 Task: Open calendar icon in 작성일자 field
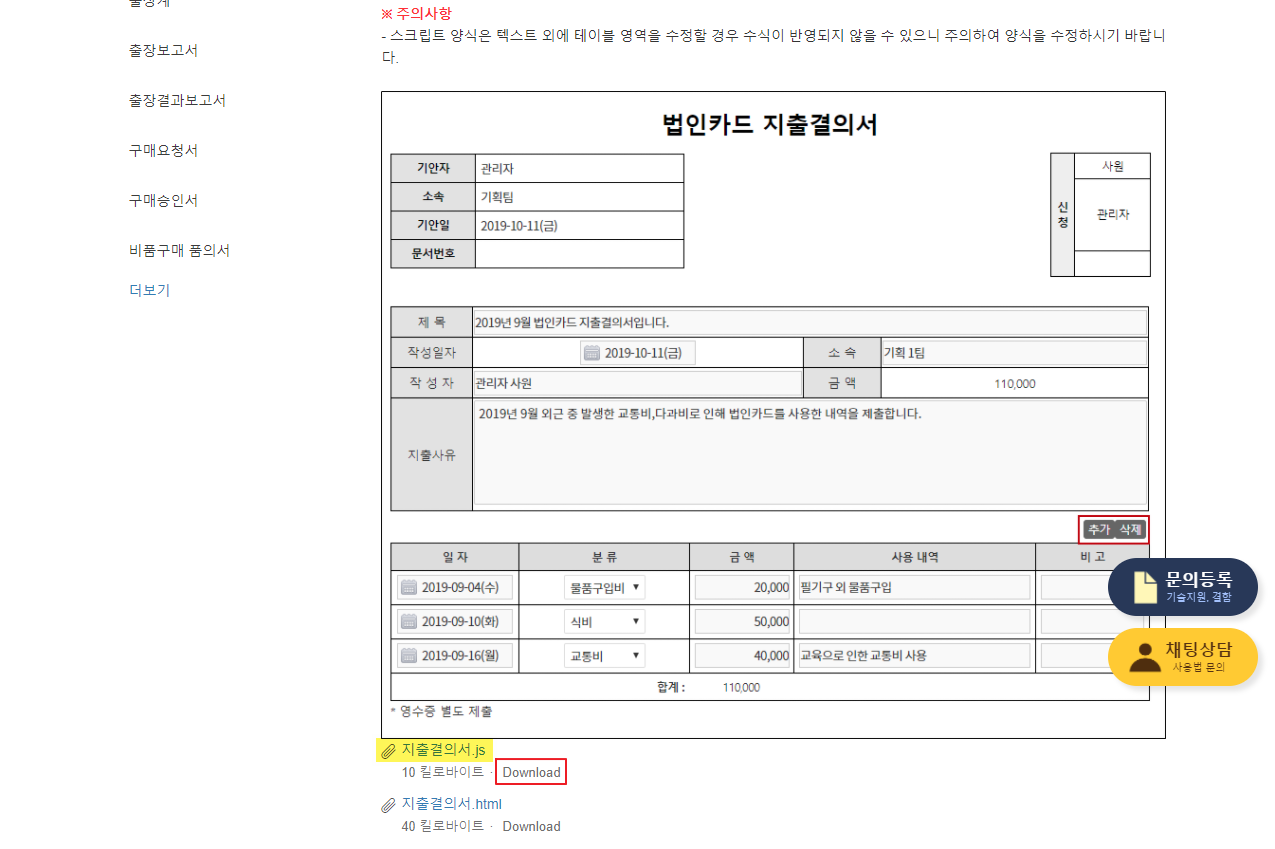[x=592, y=353]
